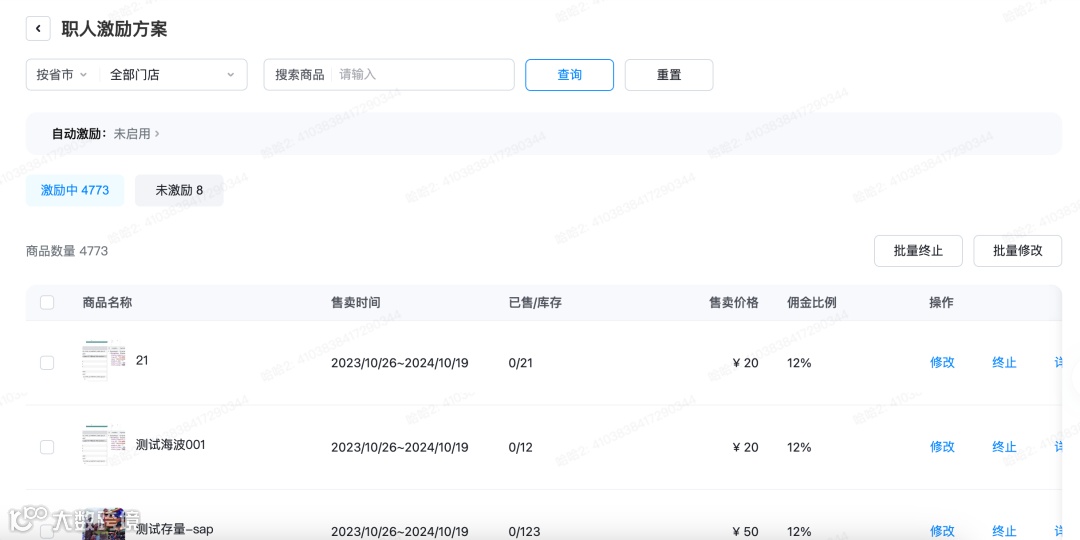The image size is (1080, 540).
Task: Click the 0/123 sold/stock cell
Action: 524,532
